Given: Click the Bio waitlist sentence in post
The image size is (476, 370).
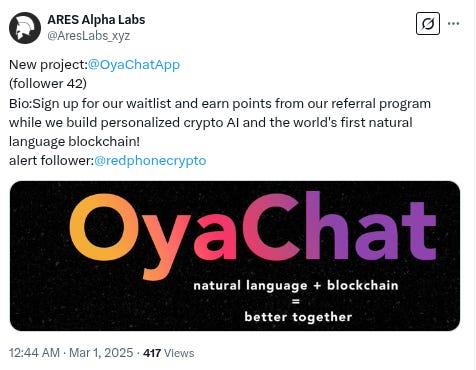Looking at the screenshot, I should (220, 123).
